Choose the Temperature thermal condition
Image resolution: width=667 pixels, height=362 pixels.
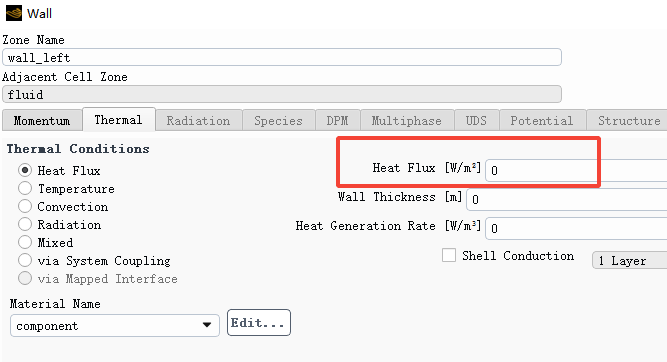[25, 188]
